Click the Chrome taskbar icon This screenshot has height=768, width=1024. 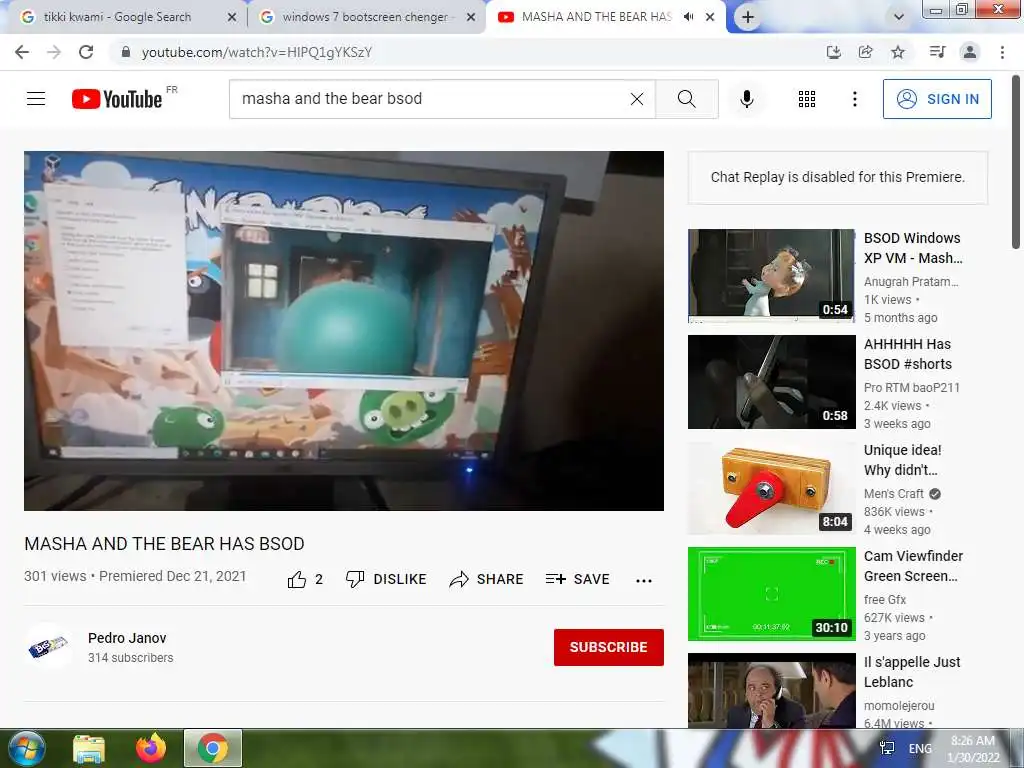click(213, 748)
